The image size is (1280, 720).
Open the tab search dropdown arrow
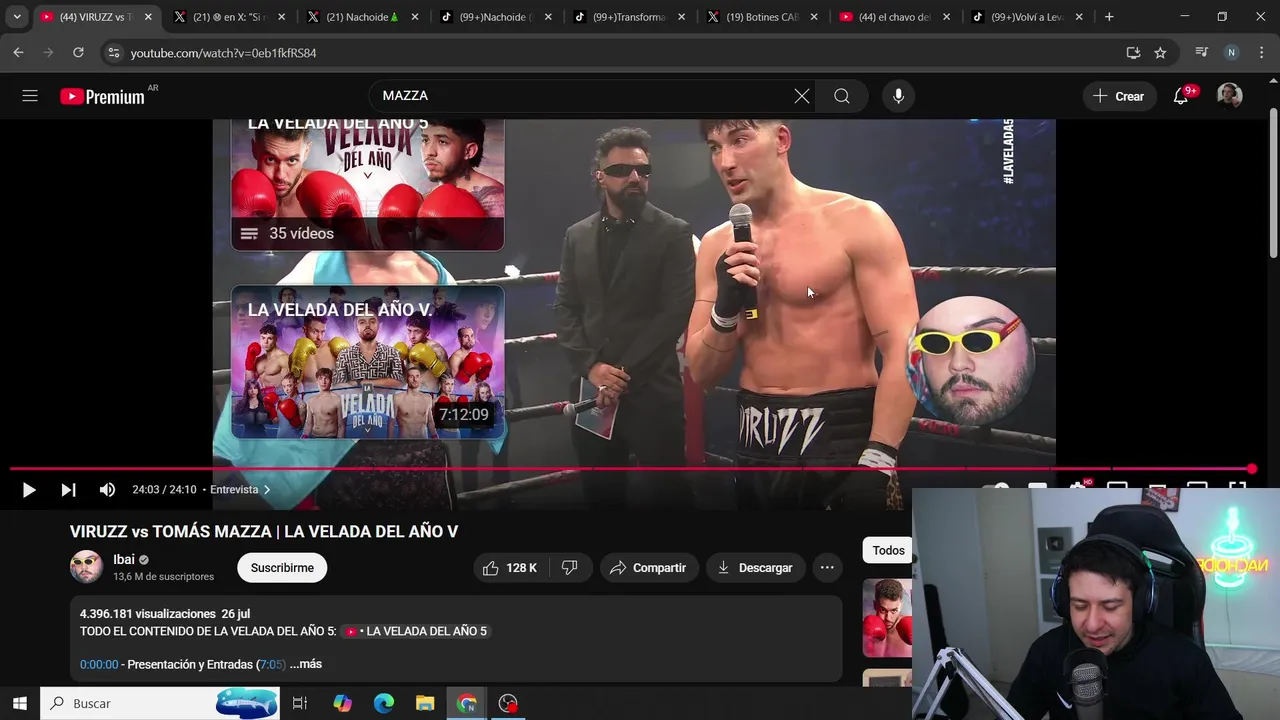(16, 17)
